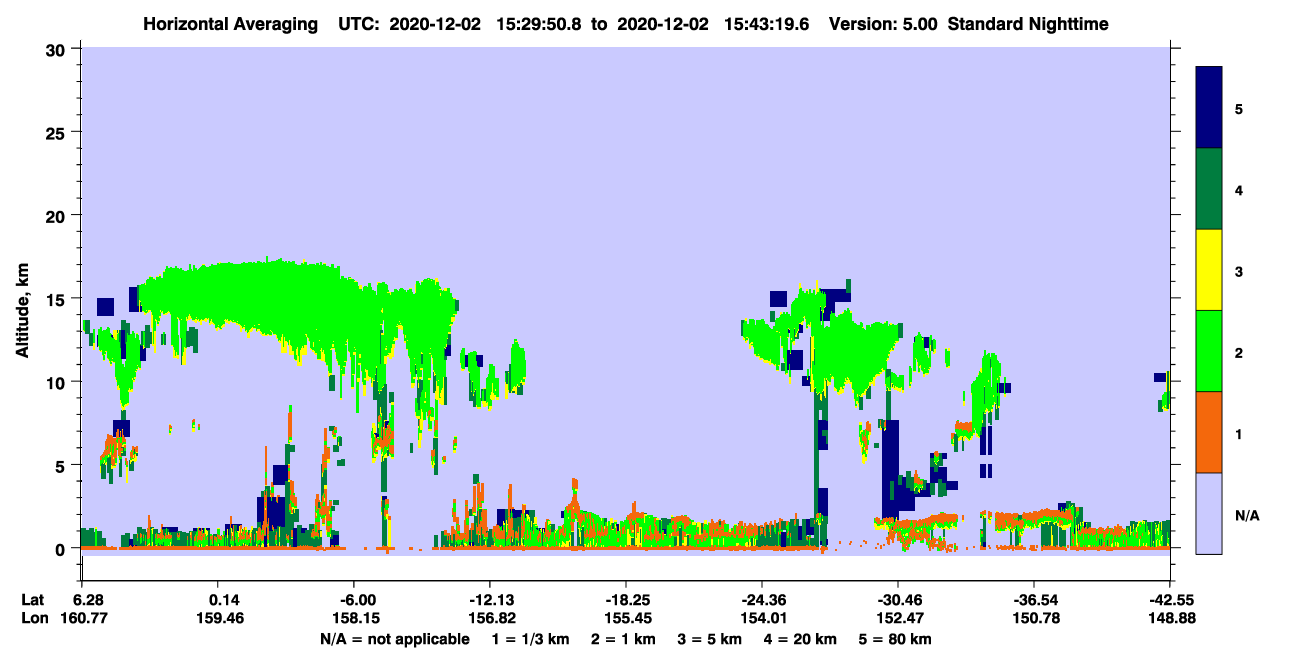Image resolution: width=1300 pixels, height=667 pixels.
Task: Click latitude value '-18.25'
Action: [626, 600]
